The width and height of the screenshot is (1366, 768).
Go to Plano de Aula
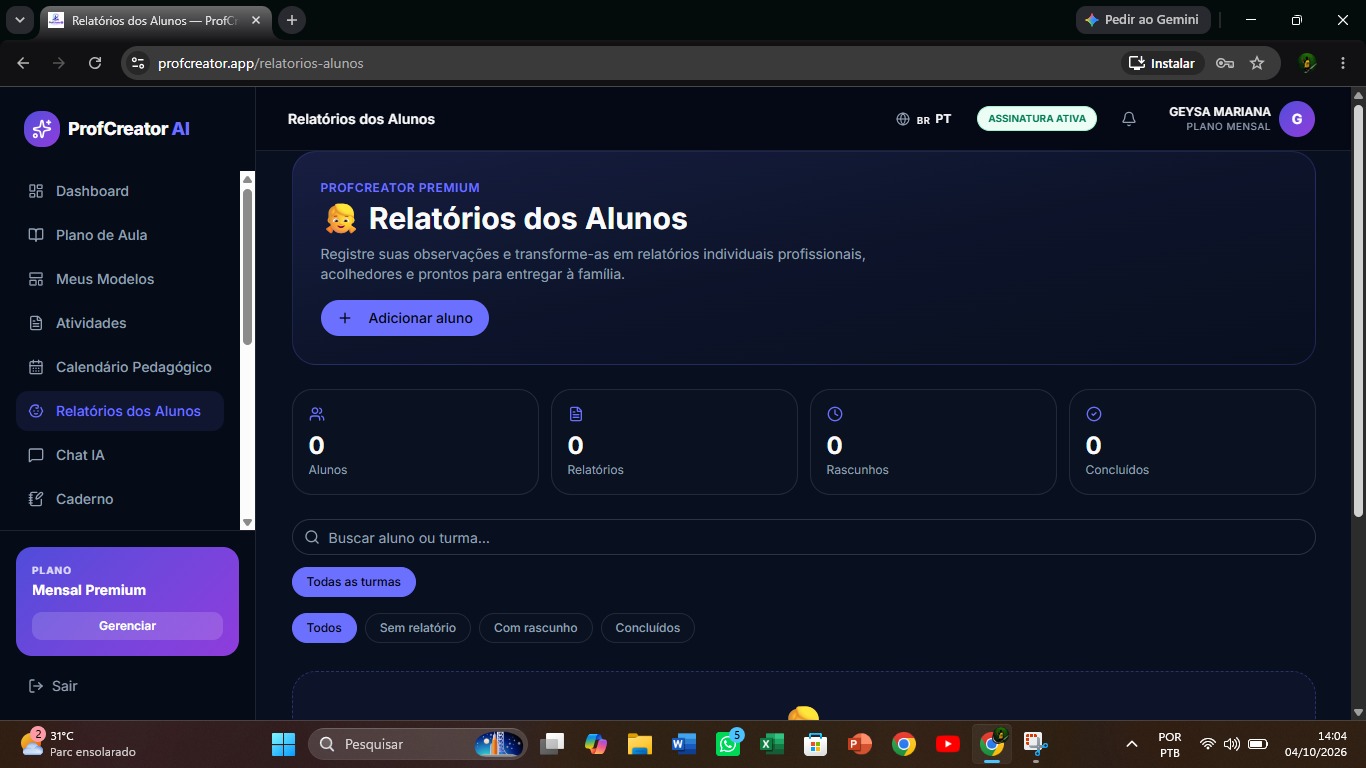tap(120, 235)
